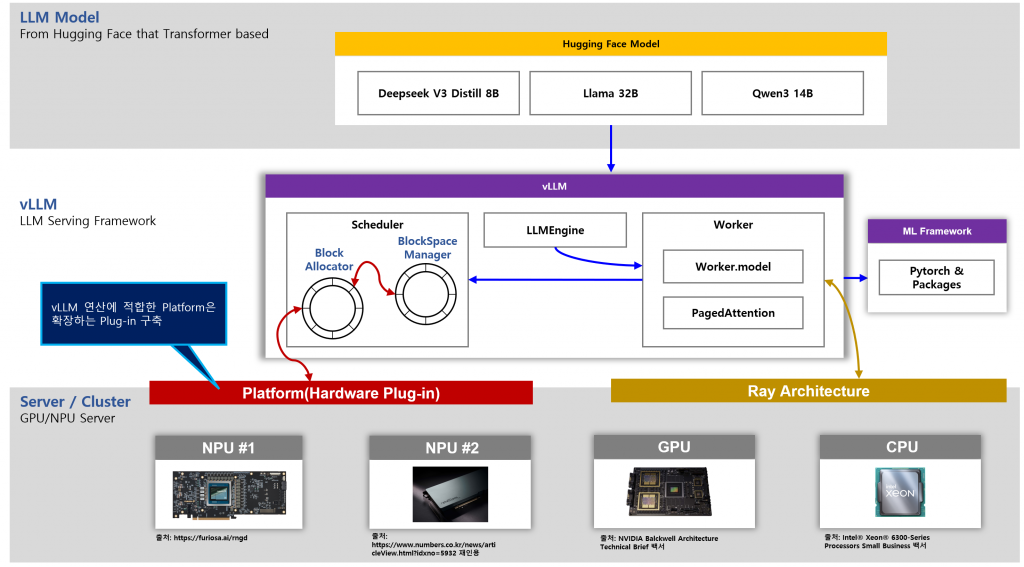
Task: Click the 'LLM Serving Framework' subtitle
Action: [x=88, y=221]
